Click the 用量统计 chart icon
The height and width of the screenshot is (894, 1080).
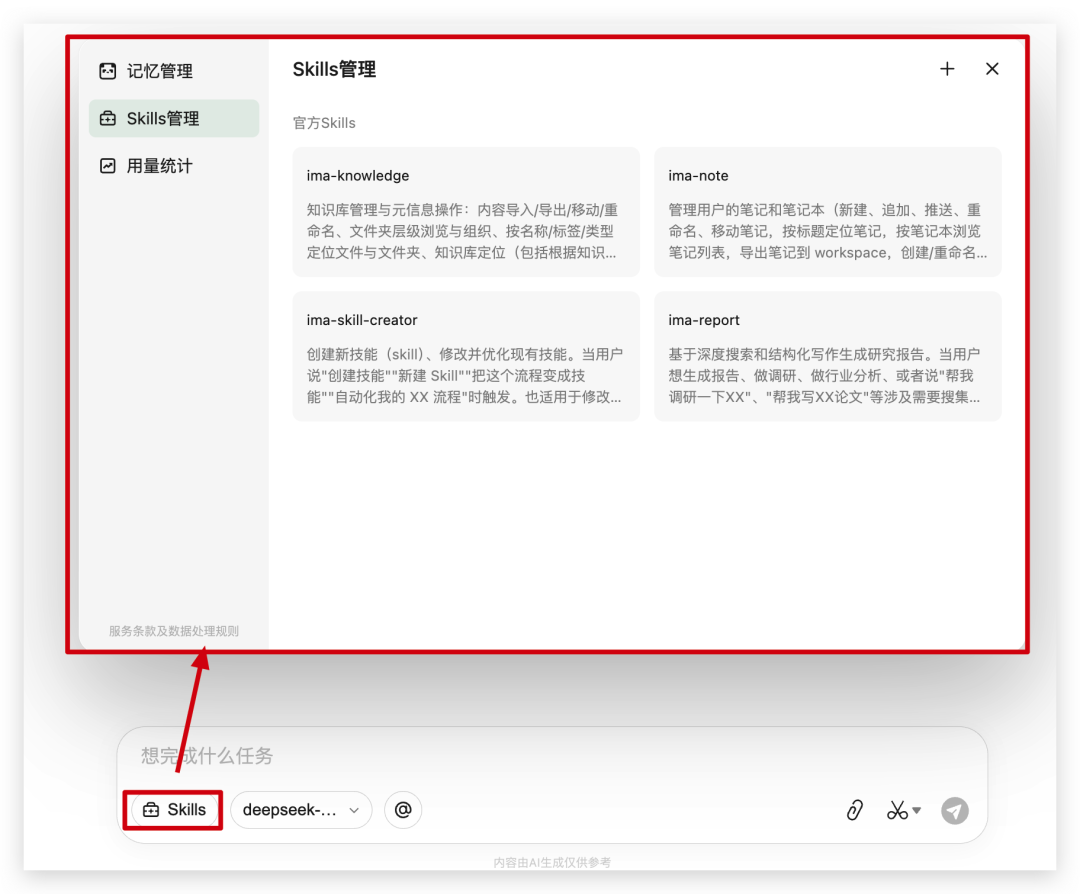(107, 166)
